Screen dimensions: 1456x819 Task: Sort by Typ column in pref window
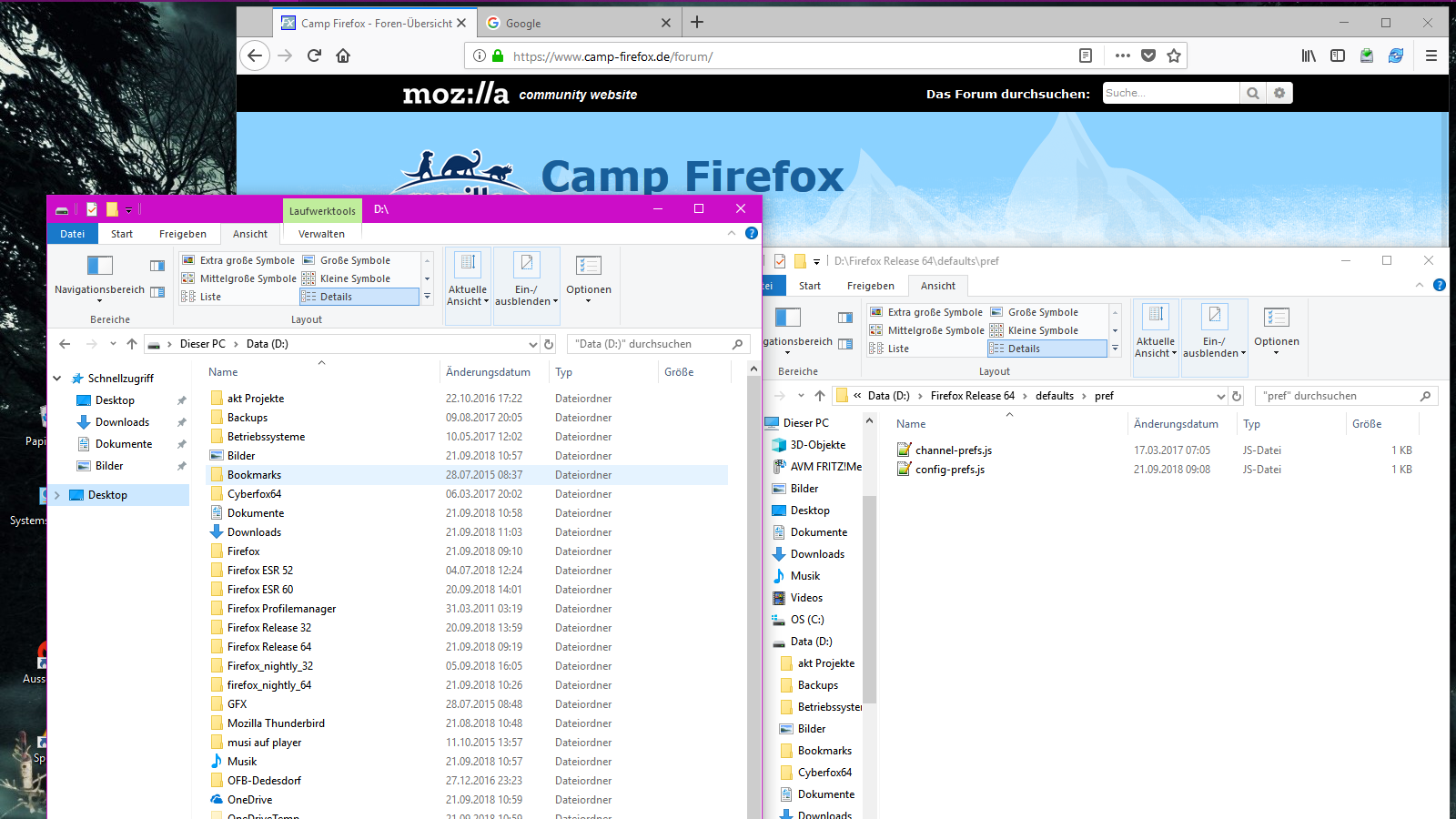(1289, 424)
